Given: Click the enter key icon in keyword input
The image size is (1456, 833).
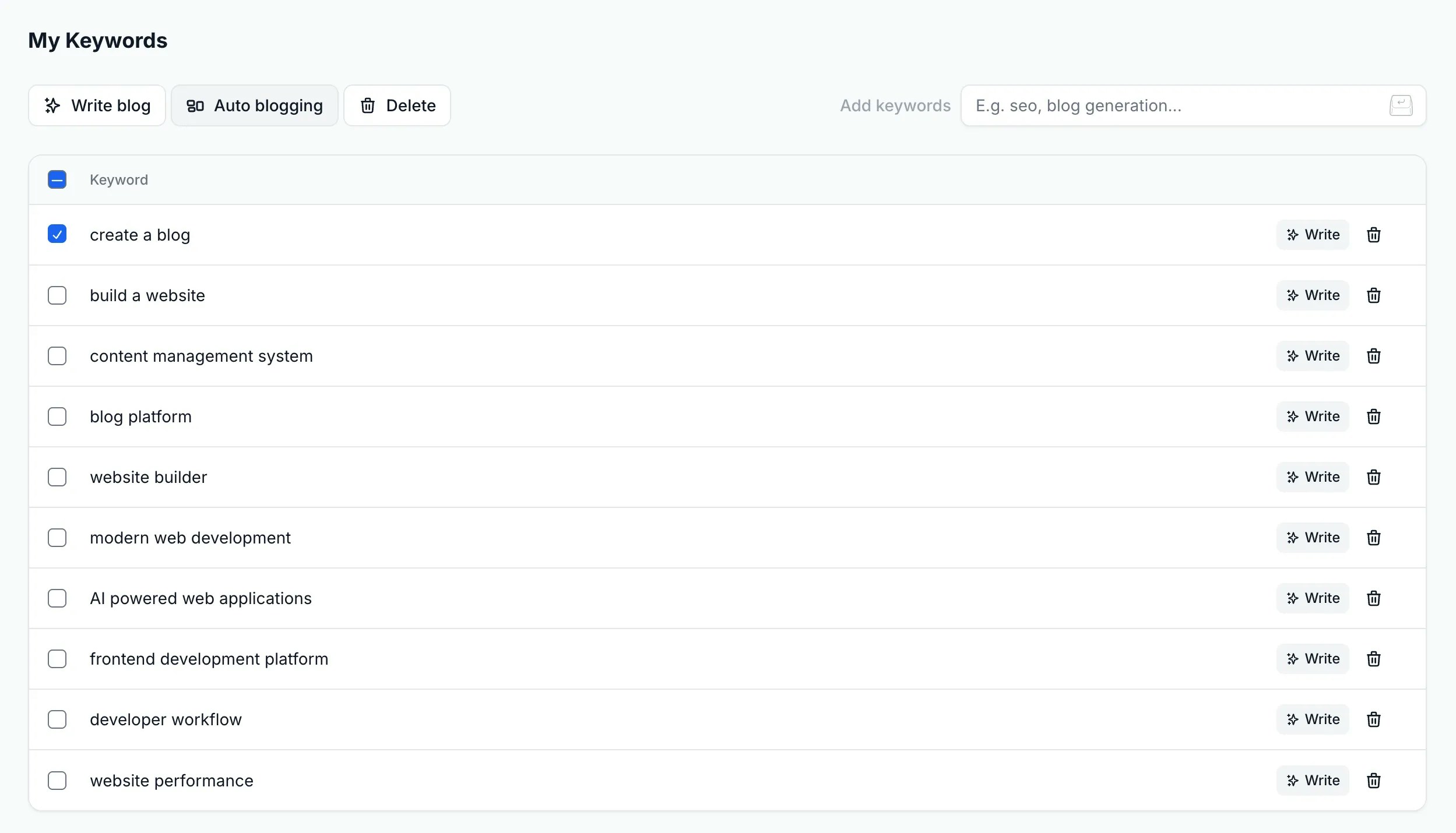Looking at the screenshot, I should pos(1401,105).
